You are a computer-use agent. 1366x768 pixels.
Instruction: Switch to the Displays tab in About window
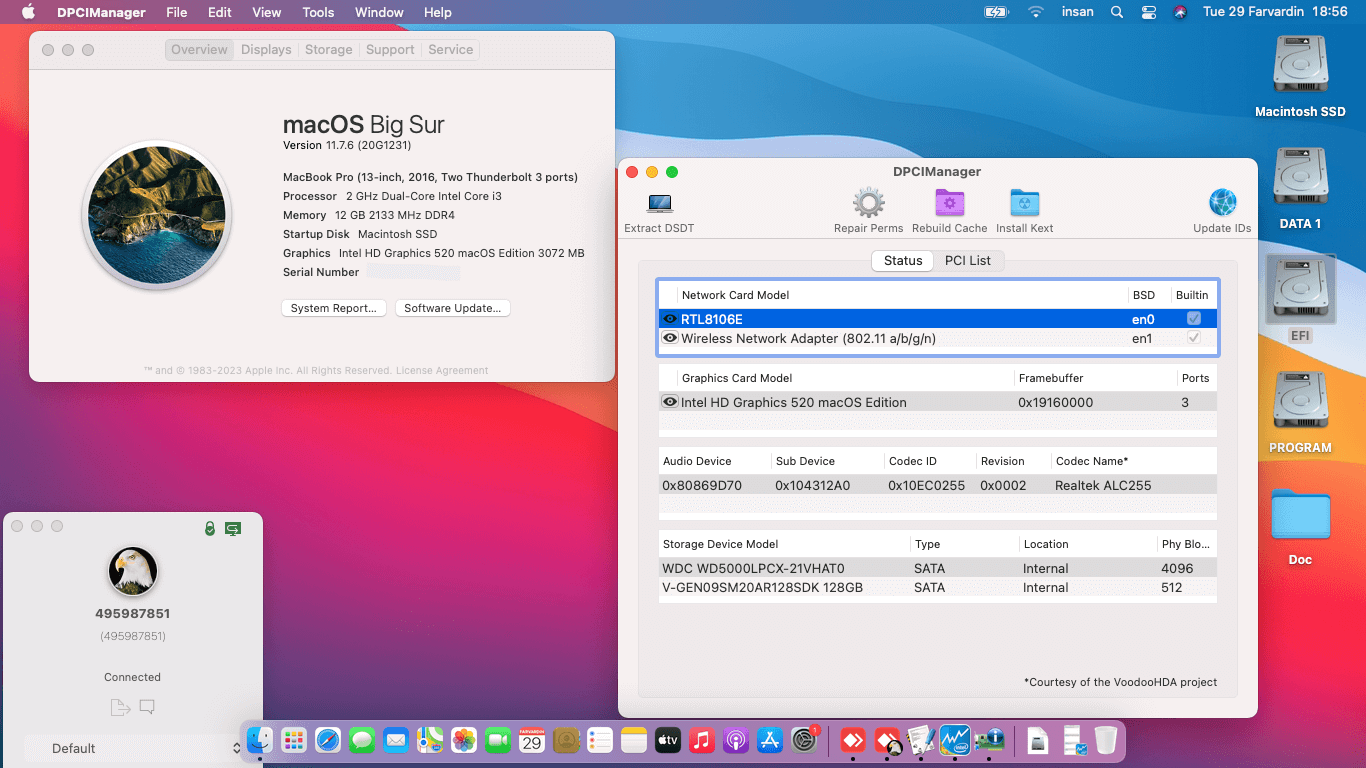click(x=265, y=49)
